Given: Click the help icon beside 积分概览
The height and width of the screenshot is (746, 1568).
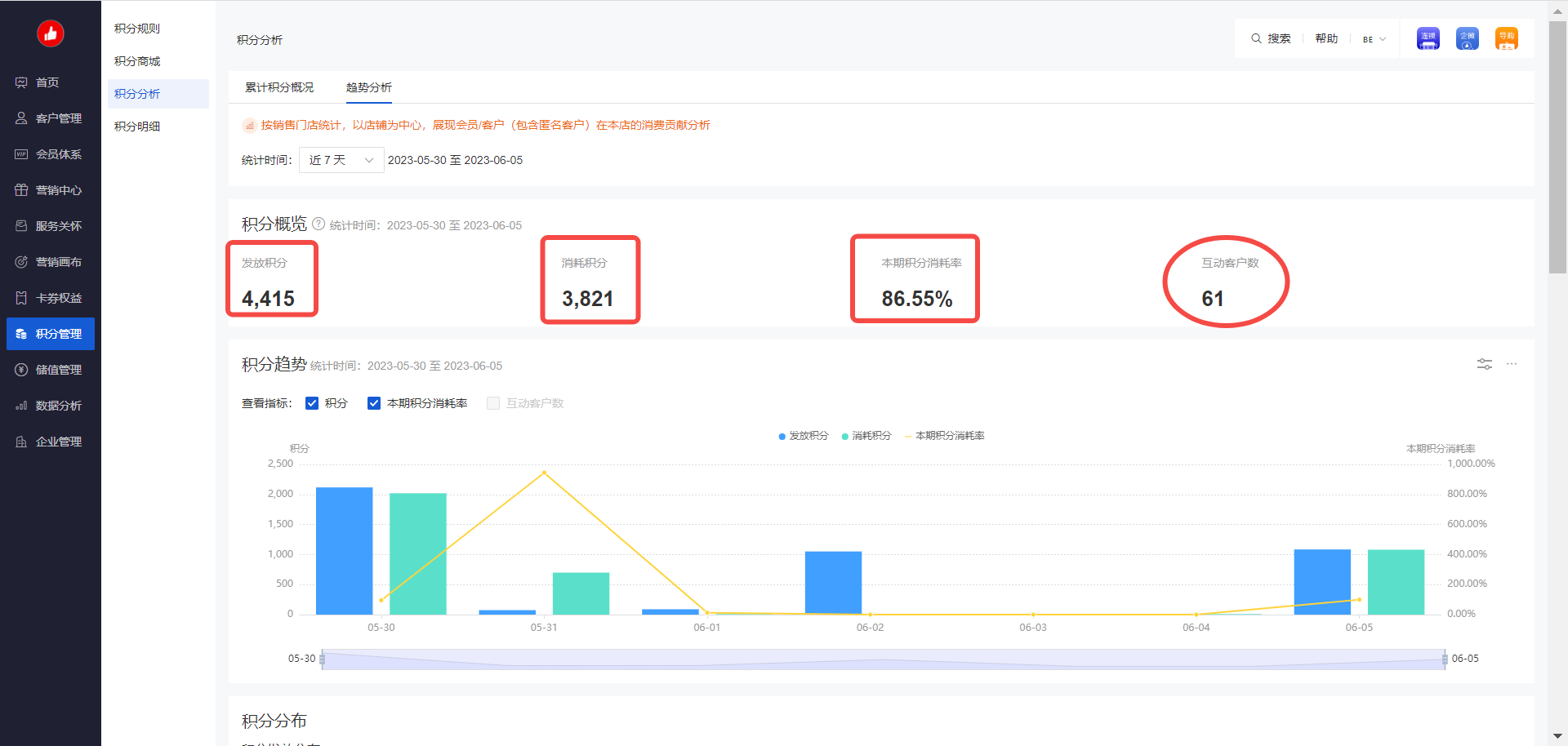Looking at the screenshot, I should (x=318, y=224).
